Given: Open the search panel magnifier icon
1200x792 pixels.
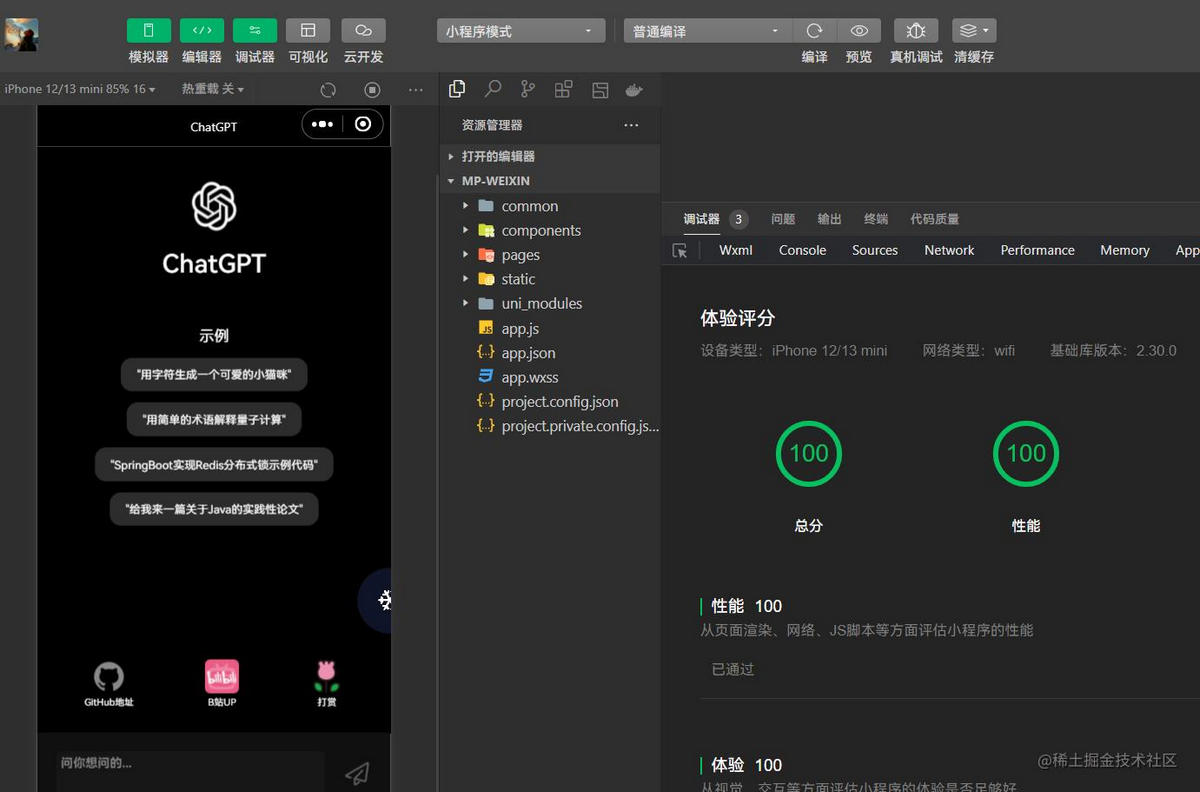Looking at the screenshot, I should point(493,89).
